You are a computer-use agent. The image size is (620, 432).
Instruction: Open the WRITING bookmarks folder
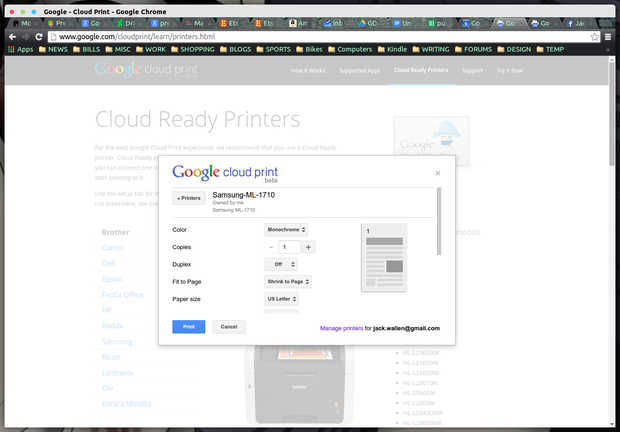431,49
